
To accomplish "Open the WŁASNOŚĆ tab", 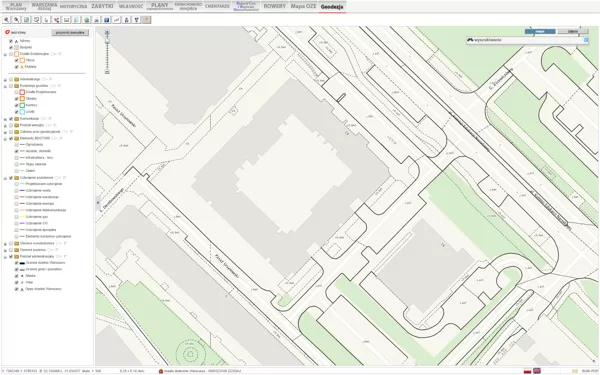I will click(131, 6).
